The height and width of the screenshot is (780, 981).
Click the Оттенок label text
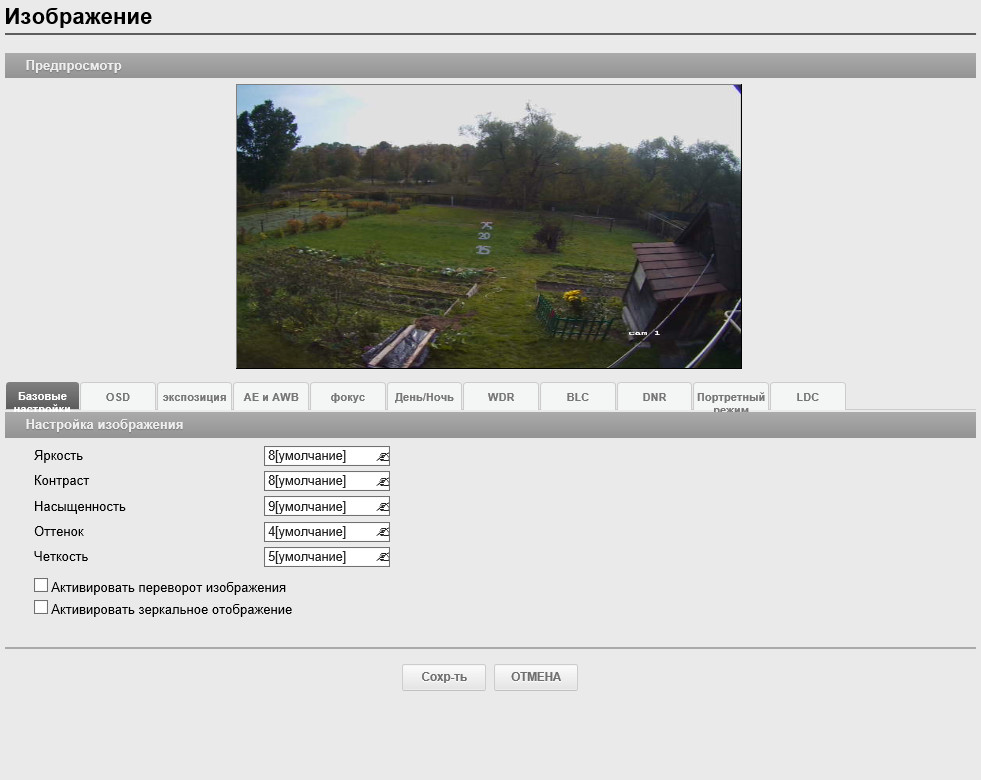pyautogui.click(x=59, y=532)
